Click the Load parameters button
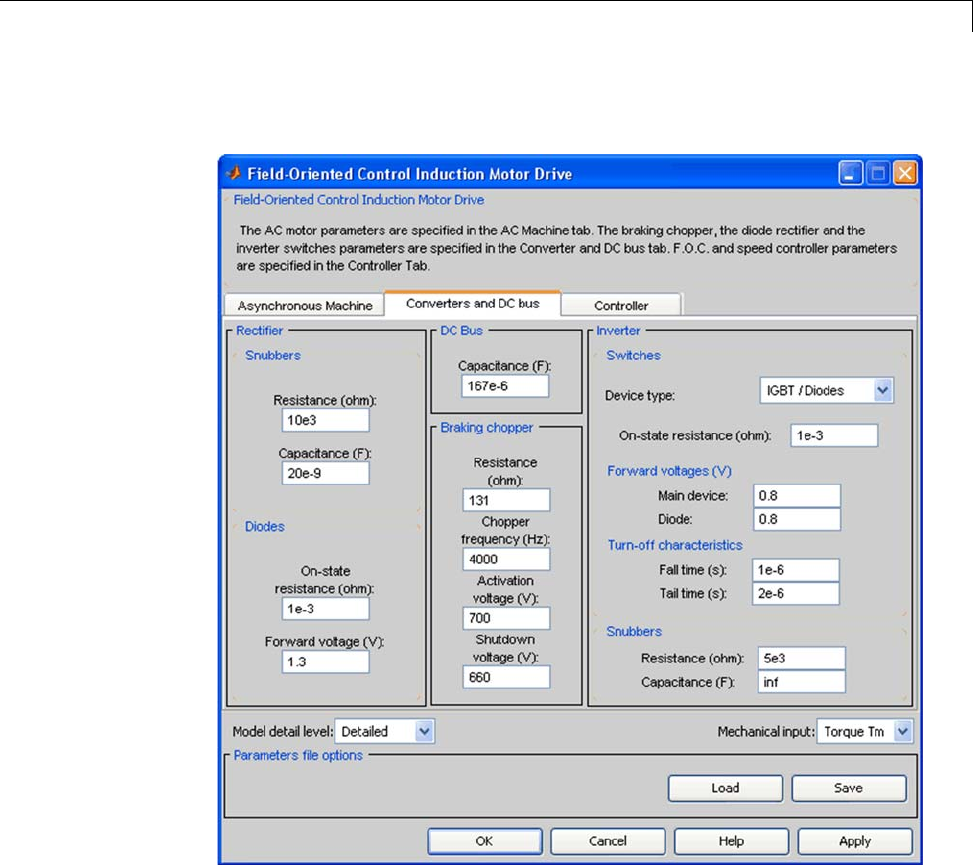973x865 pixels. tap(725, 788)
